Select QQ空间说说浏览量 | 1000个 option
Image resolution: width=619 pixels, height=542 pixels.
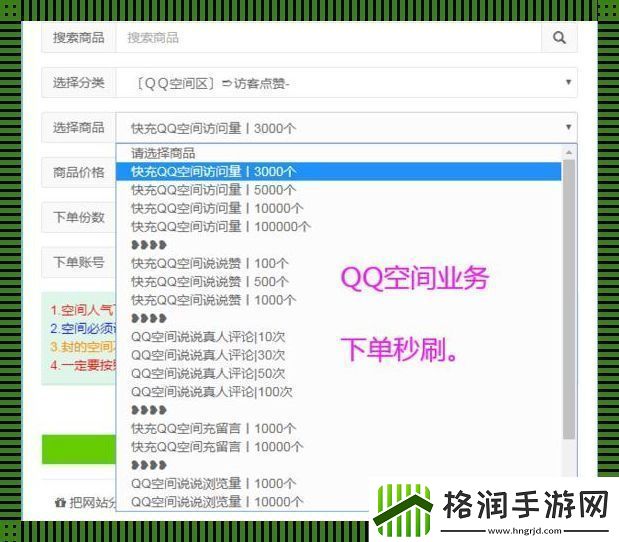tap(338, 484)
